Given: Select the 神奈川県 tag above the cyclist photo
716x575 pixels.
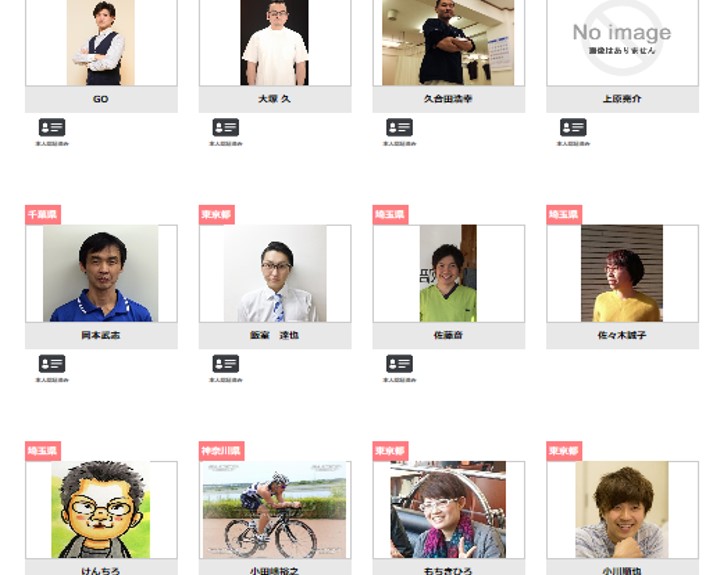Looking at the screenshot, I should [221, 451].
